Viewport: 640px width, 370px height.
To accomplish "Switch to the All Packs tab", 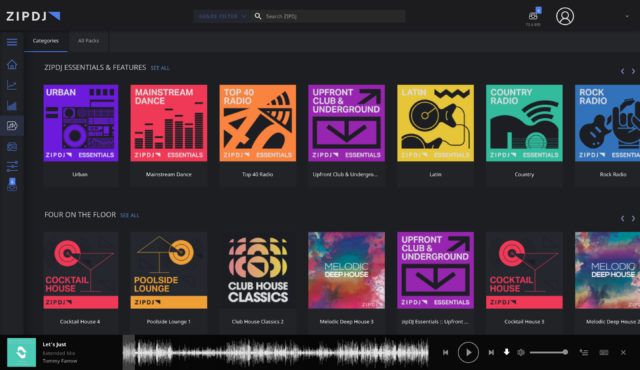I will 89,41.
